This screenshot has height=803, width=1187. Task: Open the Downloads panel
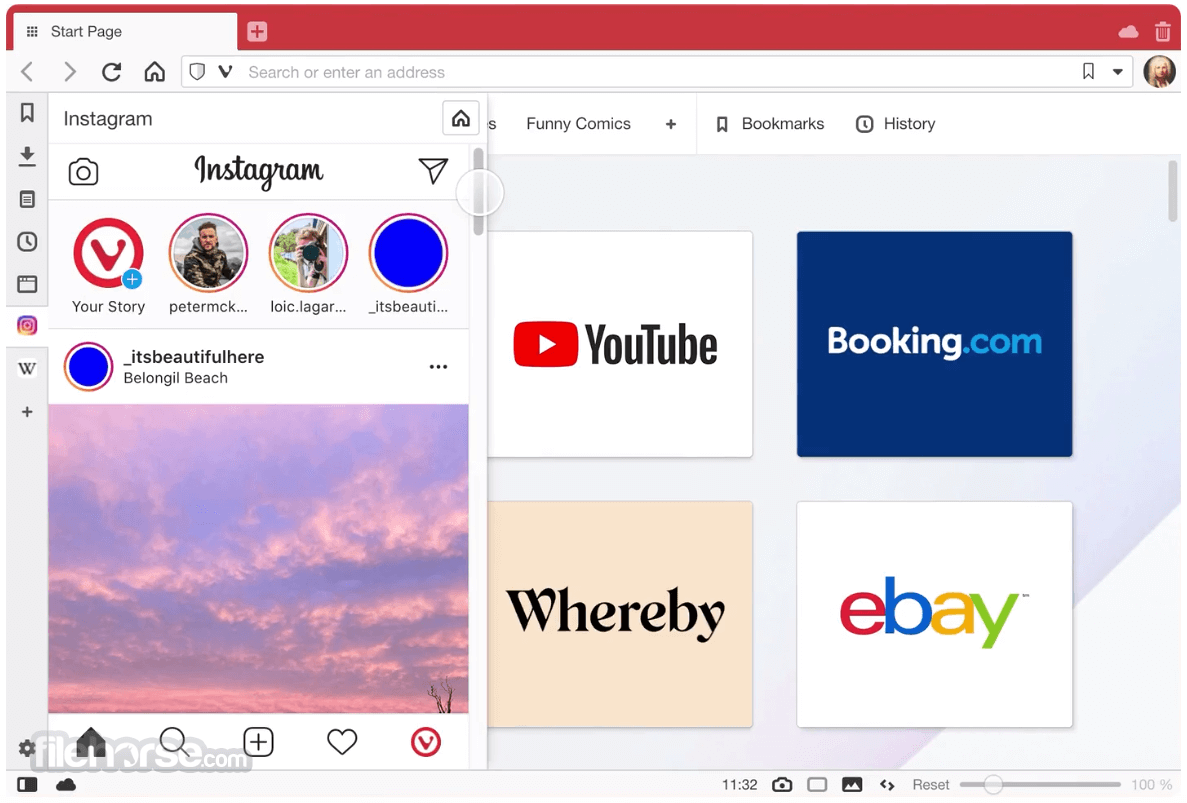[27, 156]
